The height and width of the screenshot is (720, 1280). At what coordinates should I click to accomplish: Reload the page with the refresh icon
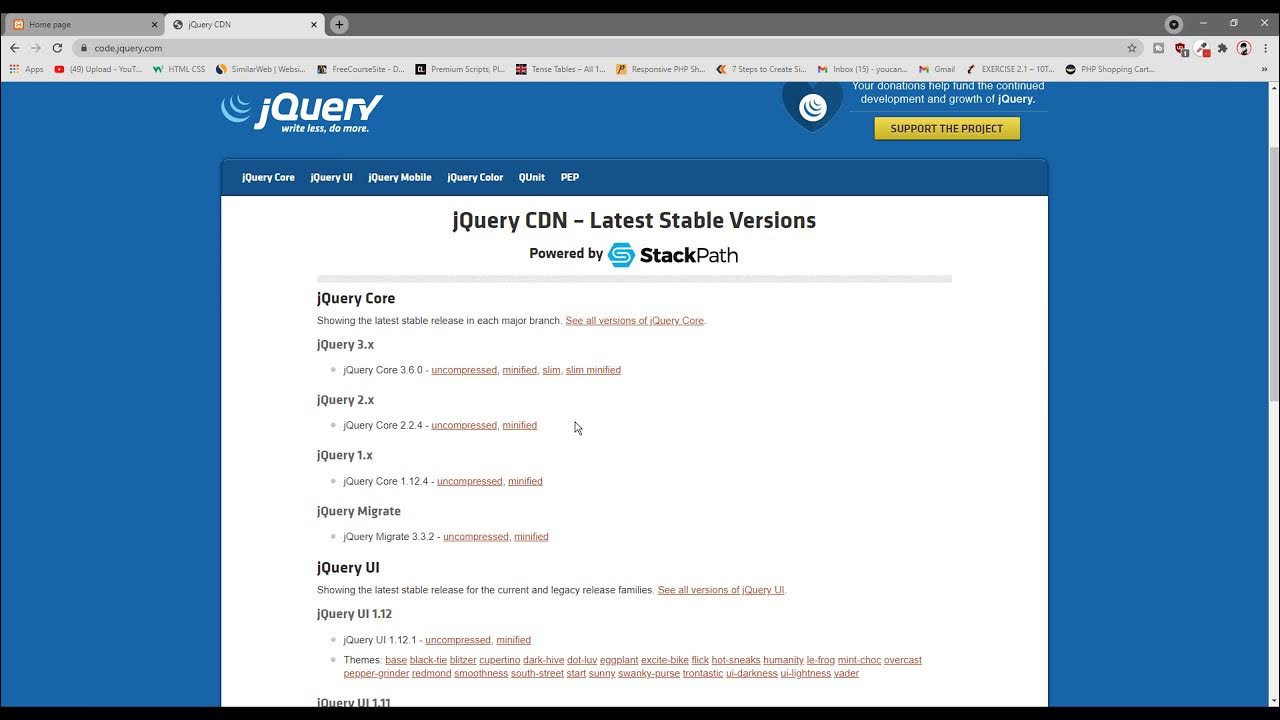57,48
